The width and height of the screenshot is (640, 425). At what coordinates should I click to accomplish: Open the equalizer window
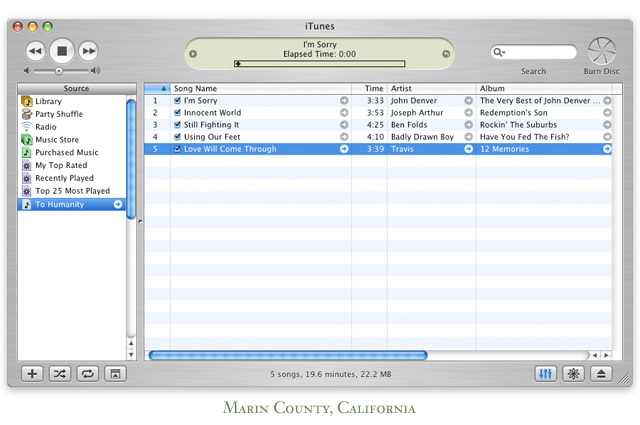tap(546, 374)
